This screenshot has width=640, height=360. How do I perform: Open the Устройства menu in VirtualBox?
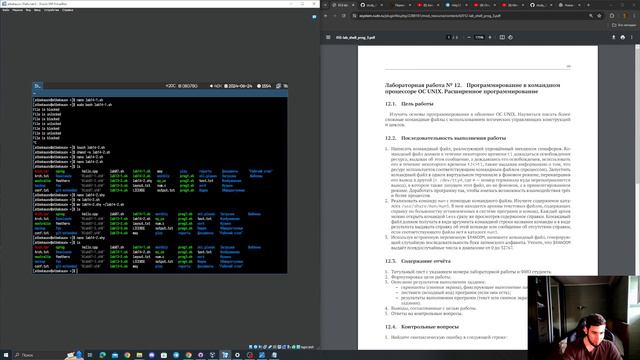(x=51, y=10)
